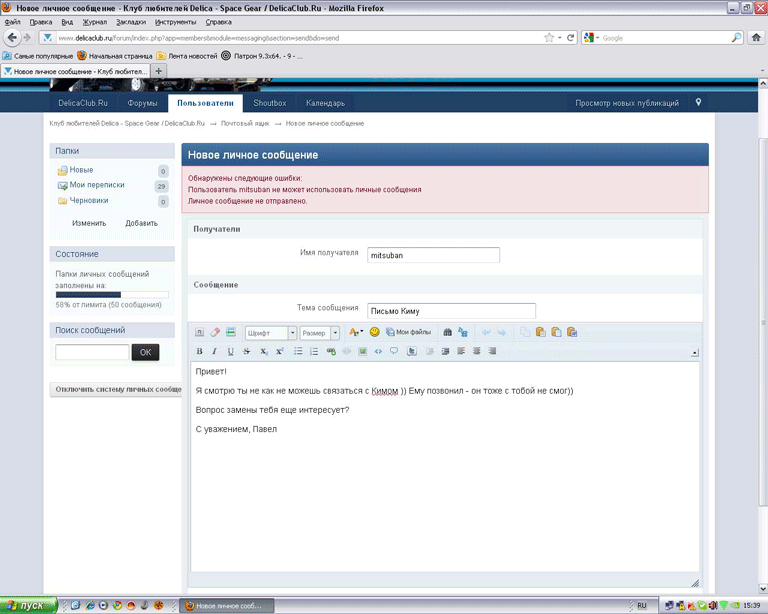This screenshot has height=614, width=768.
Task: Reload the page in Firefox
Action: [570, 38]
